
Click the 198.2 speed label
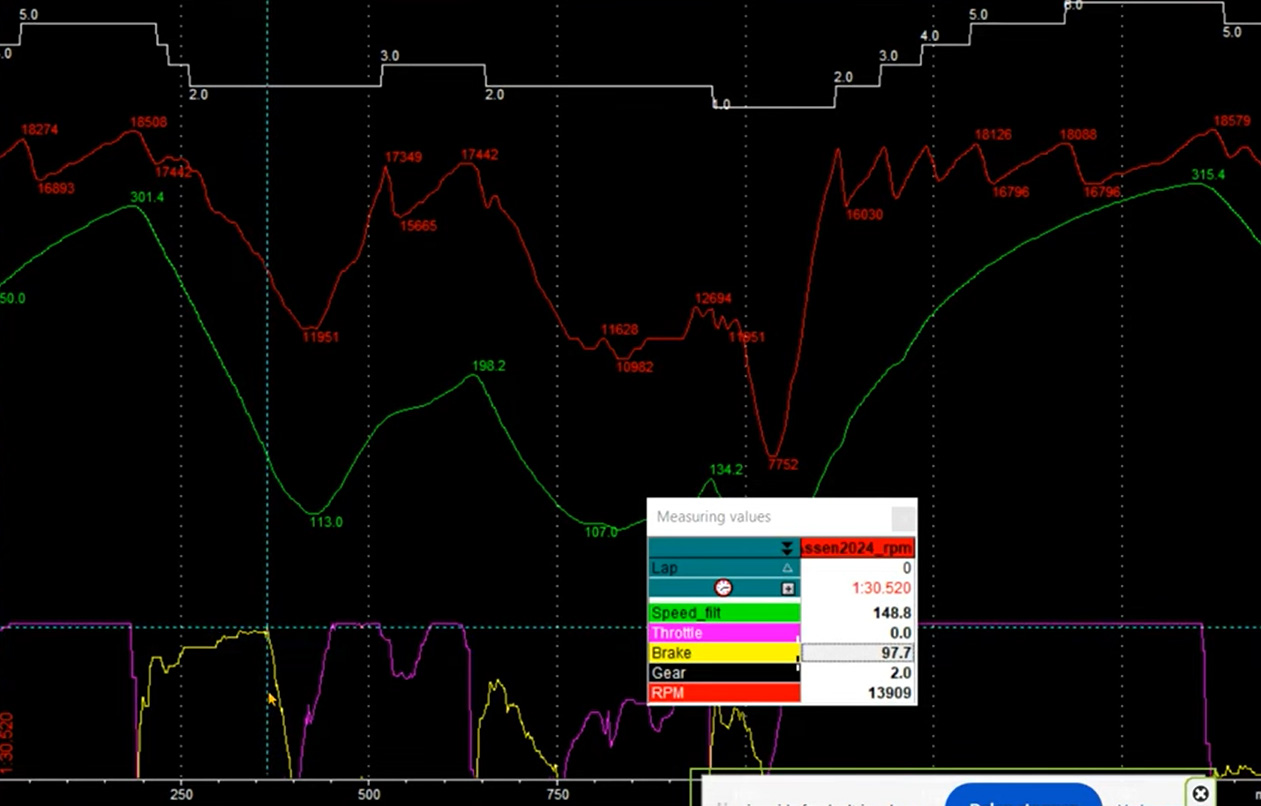(x=488, y=366)
